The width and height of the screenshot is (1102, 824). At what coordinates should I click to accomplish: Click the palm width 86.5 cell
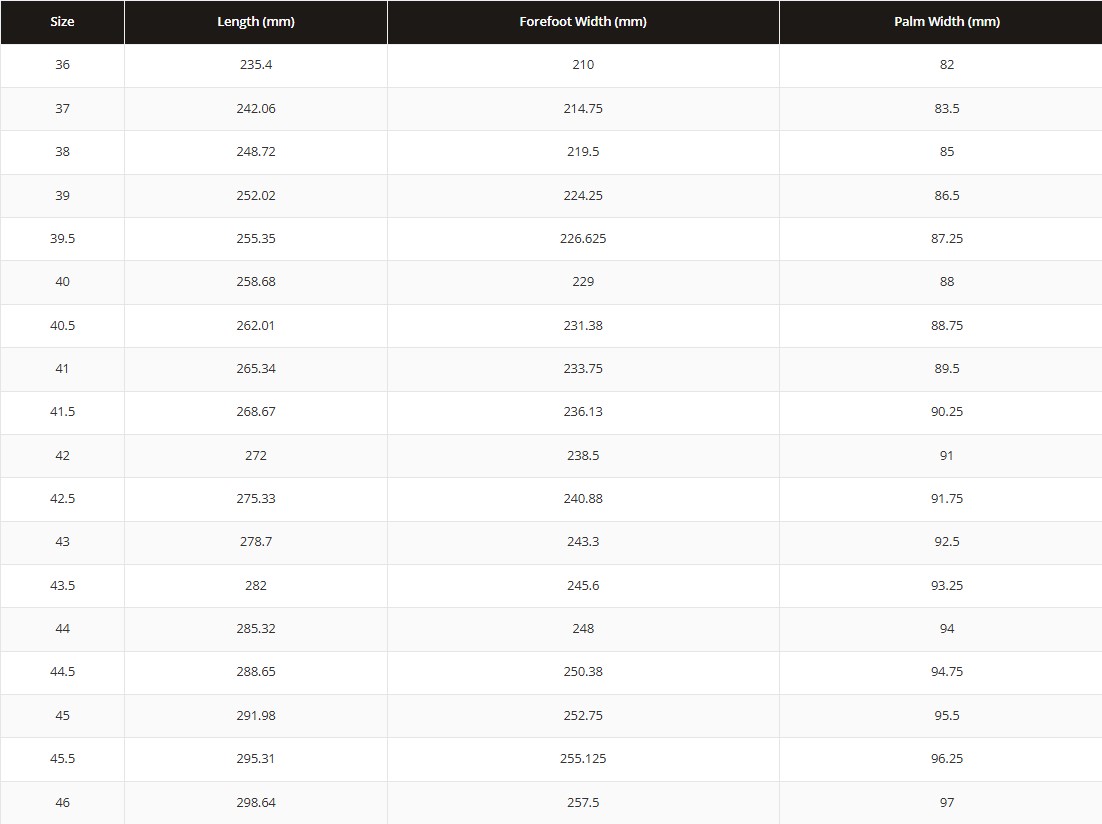947,195
